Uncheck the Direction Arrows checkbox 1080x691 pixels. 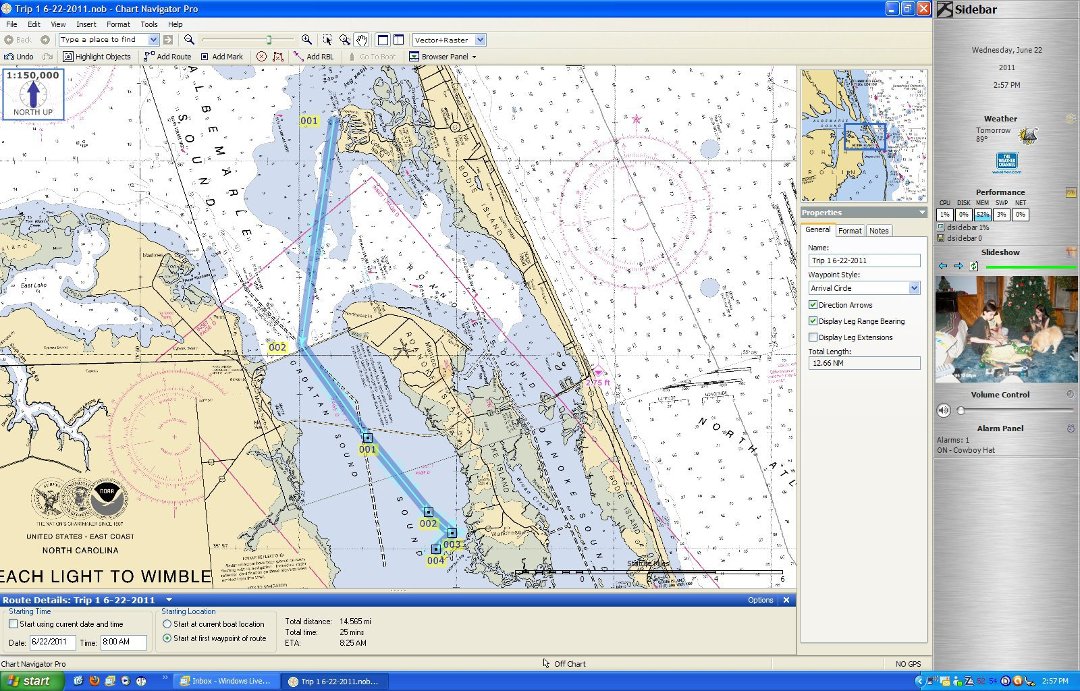pos(813,305)
